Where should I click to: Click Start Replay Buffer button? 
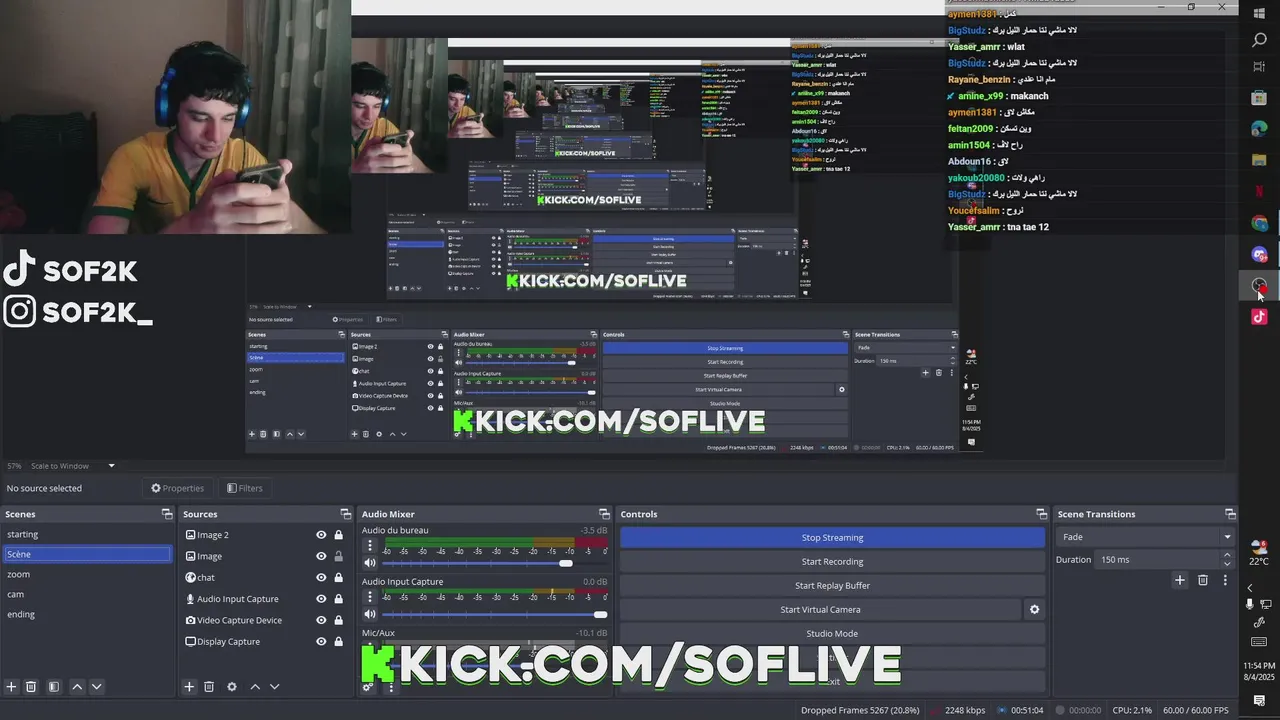pyautogui.click(x=832, y=585)
